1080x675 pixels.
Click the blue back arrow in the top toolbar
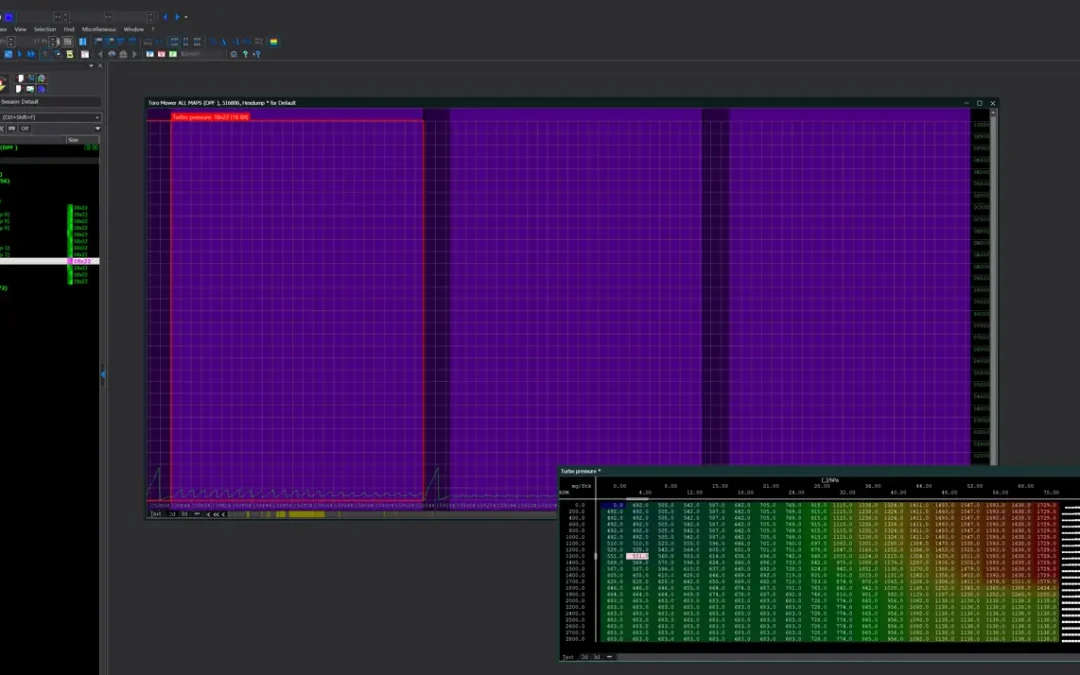(165, 17)
